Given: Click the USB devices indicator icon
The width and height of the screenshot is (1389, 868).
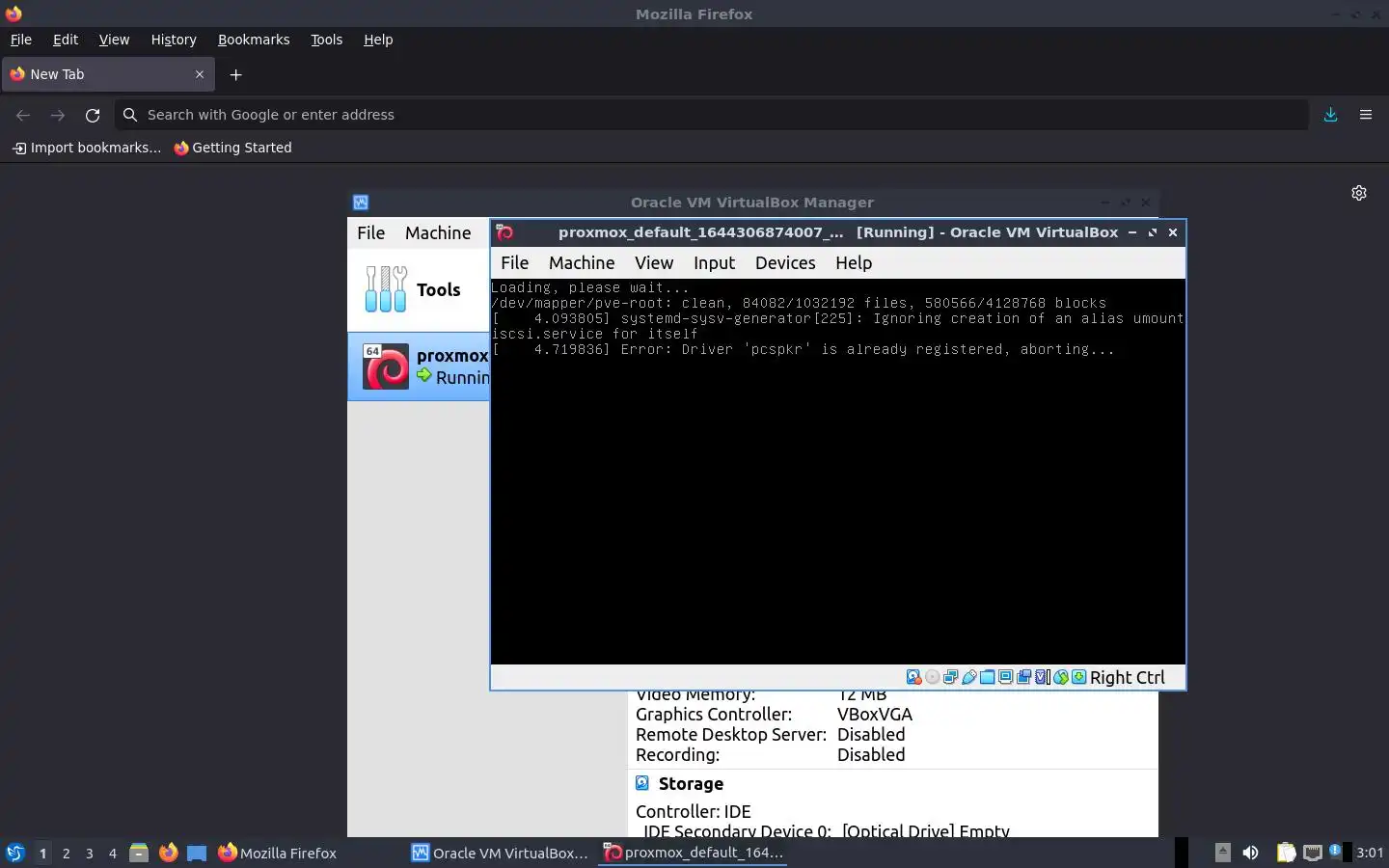Looking at the screenshot, I should 969,677.
